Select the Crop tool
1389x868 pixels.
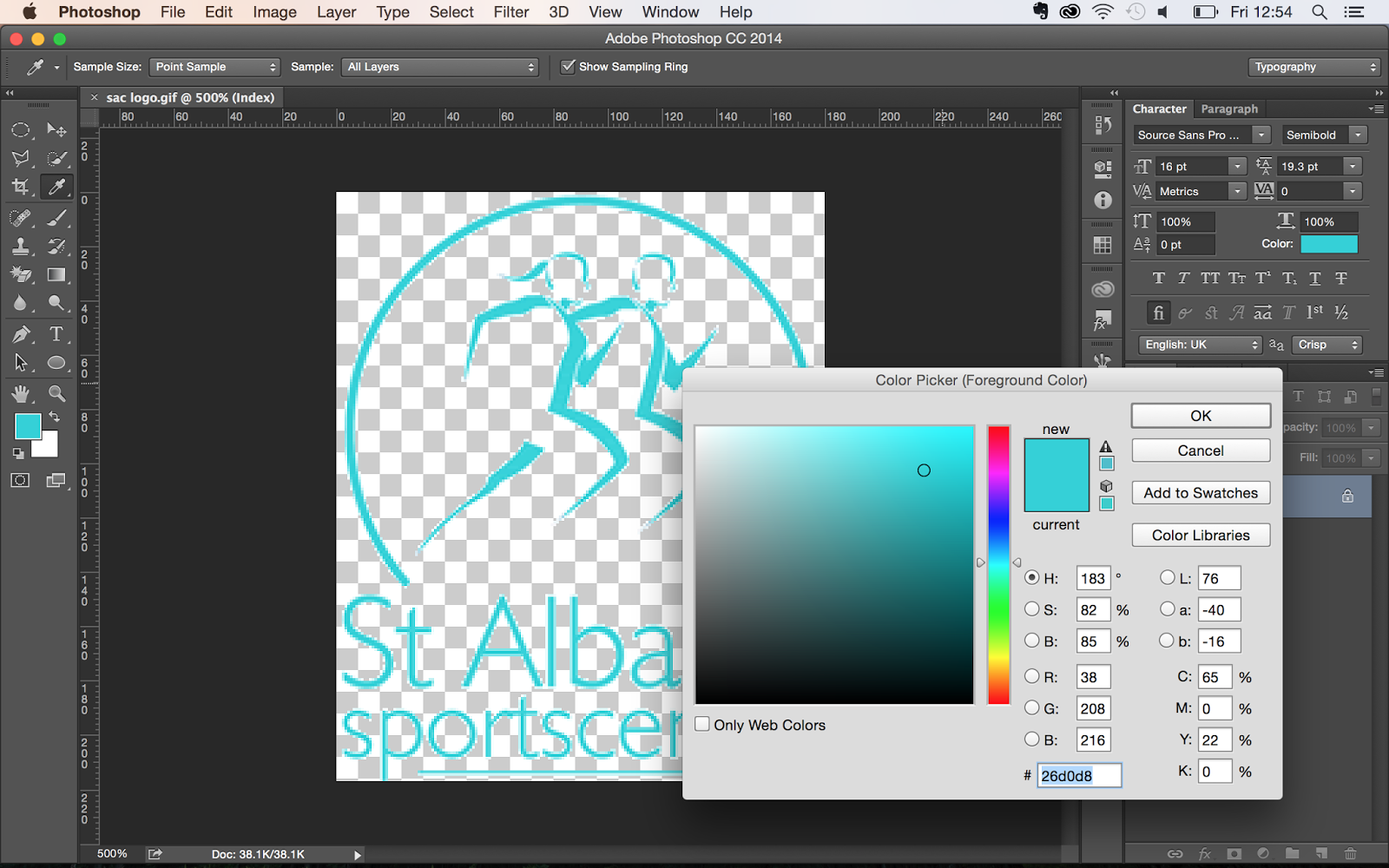click(x=21, y=187)
